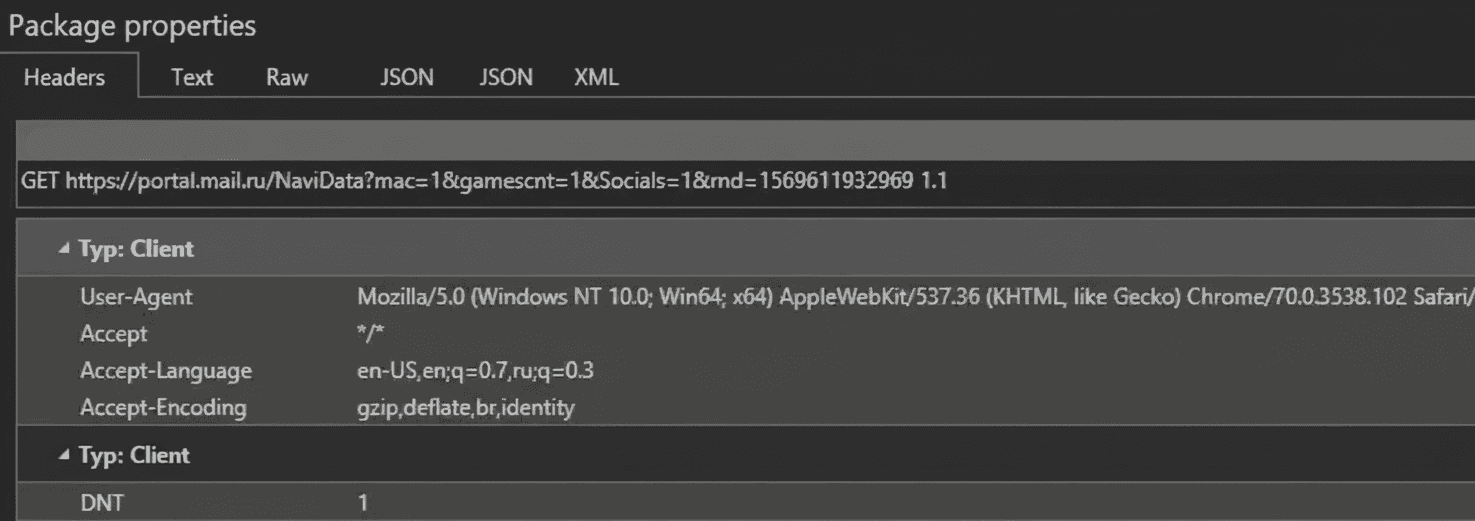Click the */* Accept value
Screen dimensions: 1475x521
pos(371,334)
